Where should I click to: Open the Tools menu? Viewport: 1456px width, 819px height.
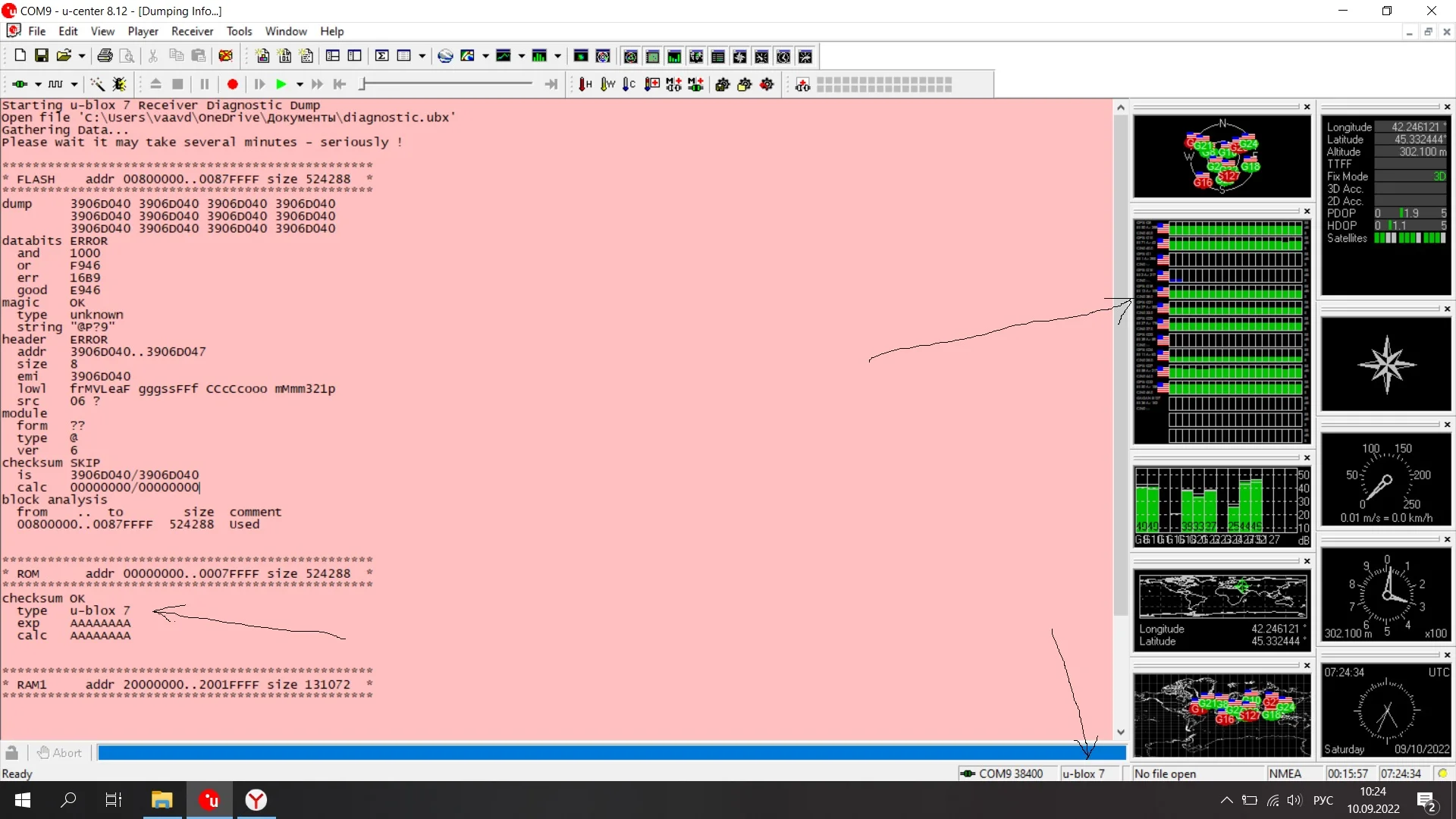pos(239,31)
